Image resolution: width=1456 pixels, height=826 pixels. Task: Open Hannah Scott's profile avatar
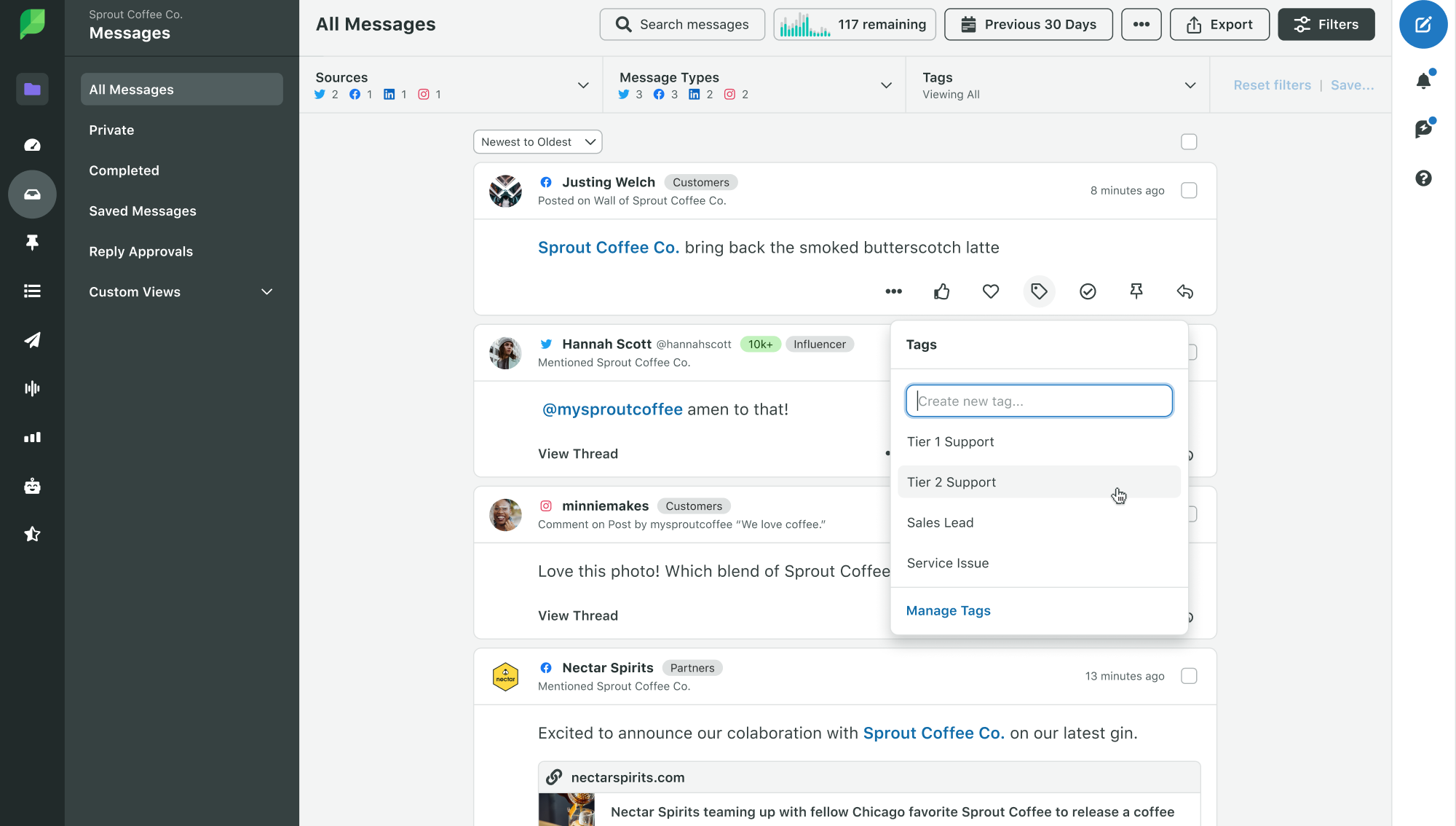point(505,353)
